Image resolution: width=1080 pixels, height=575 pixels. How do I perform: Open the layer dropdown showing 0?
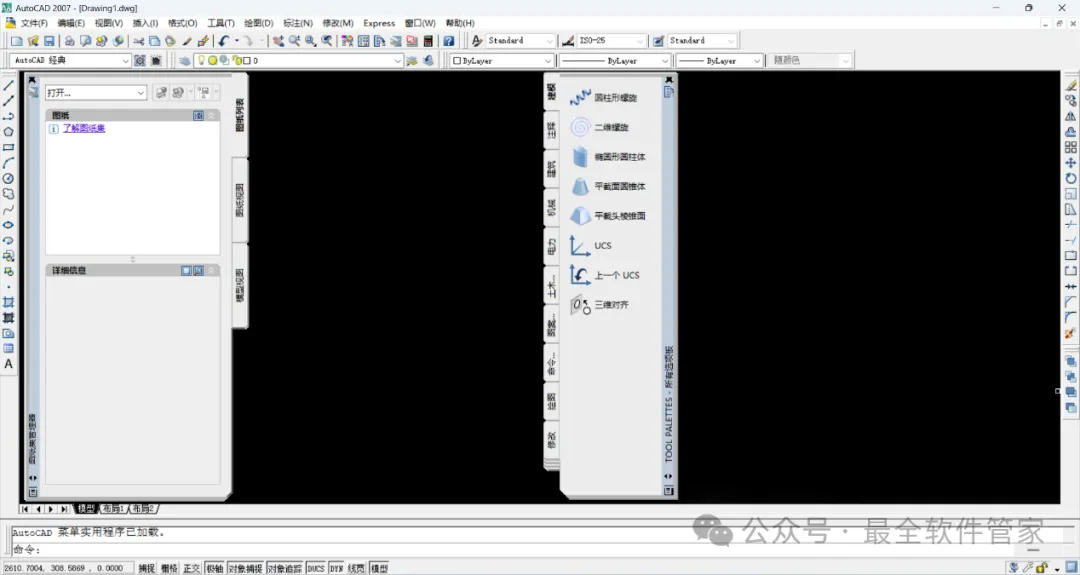pyautogui.click(x=298, y=61)
